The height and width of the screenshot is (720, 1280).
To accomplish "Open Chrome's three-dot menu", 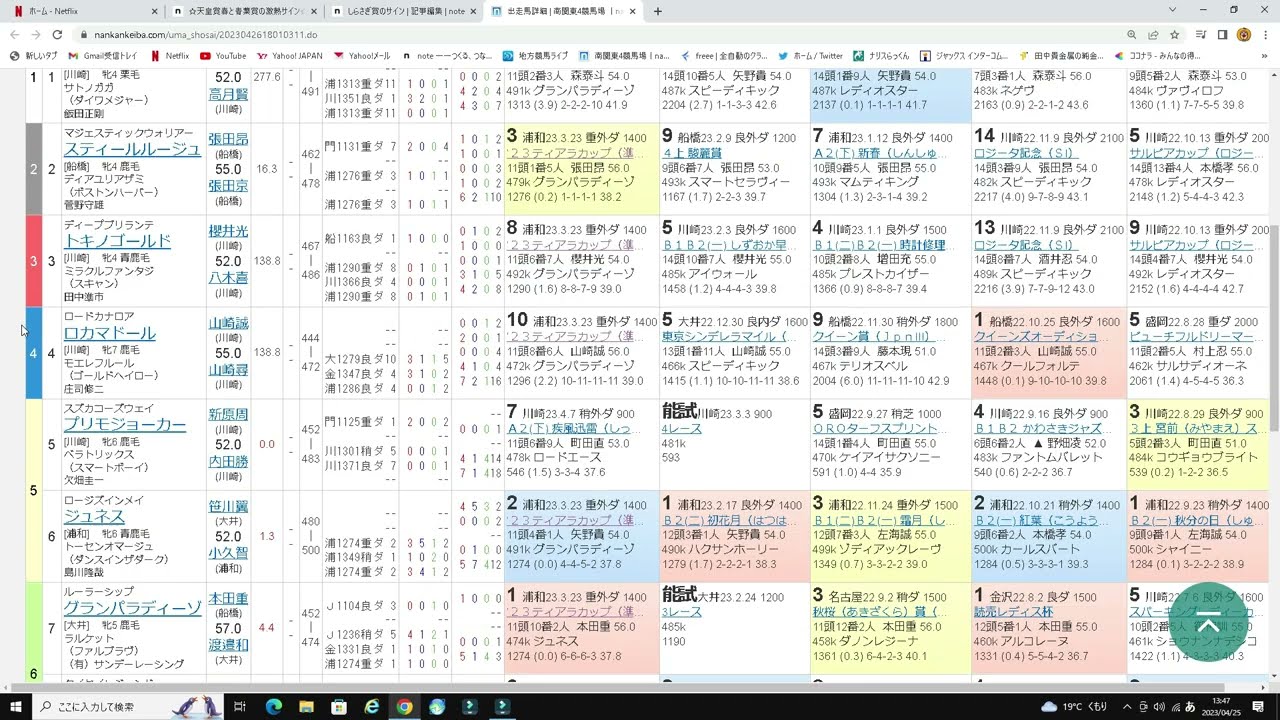I will tap(1265, 35).
